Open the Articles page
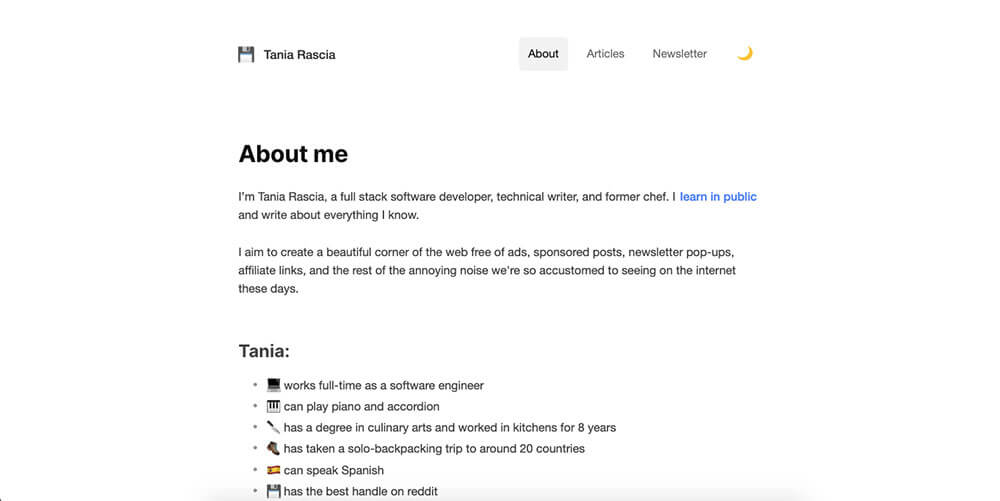 (605, 54)
